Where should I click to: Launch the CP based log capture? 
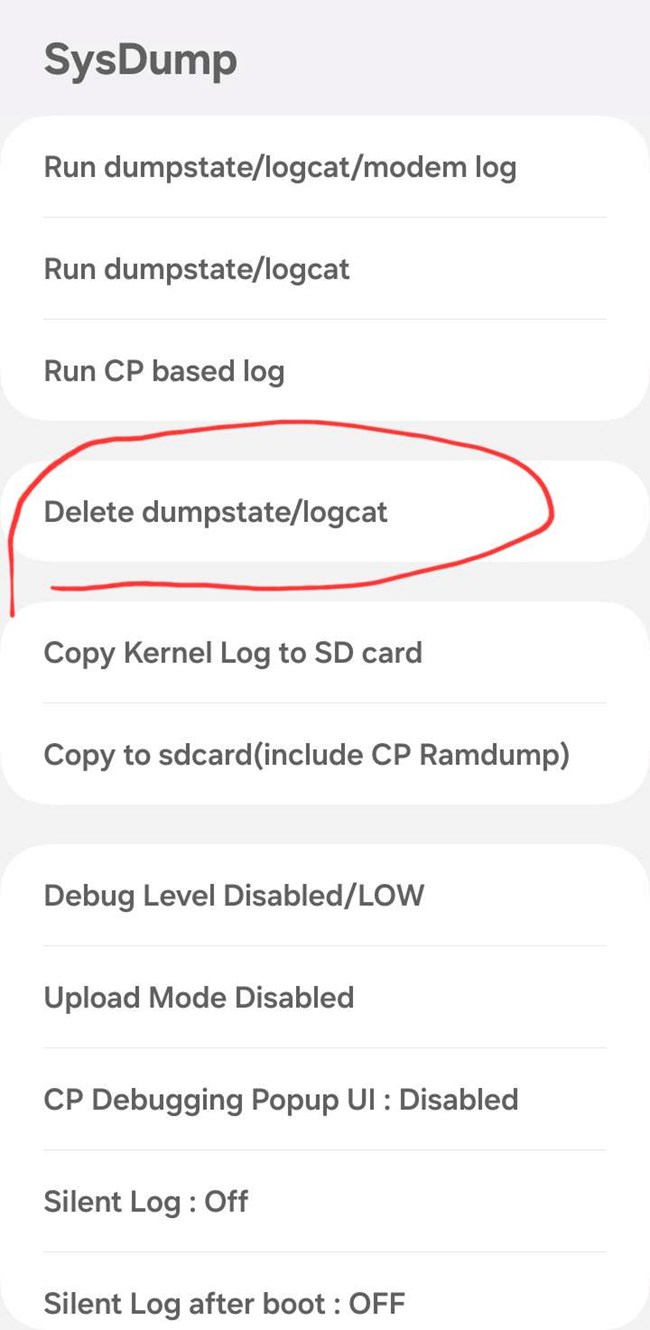tap(325, 371)
